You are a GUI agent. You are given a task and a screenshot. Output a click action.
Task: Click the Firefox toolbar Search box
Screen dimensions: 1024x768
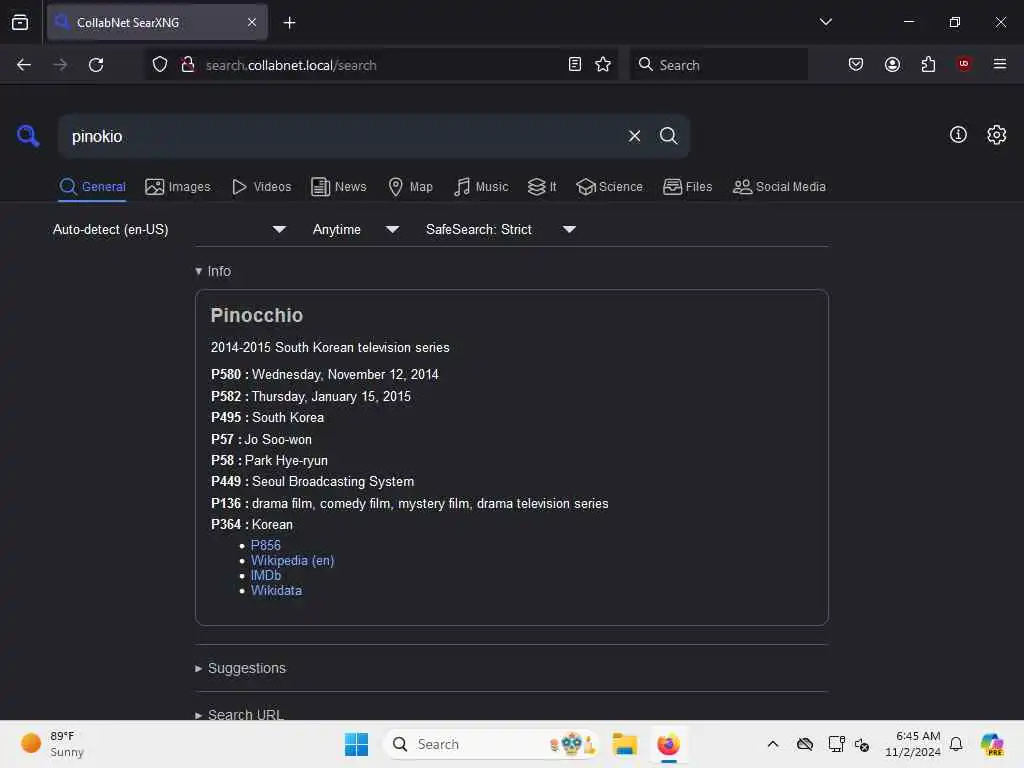[x=718, y=65]
